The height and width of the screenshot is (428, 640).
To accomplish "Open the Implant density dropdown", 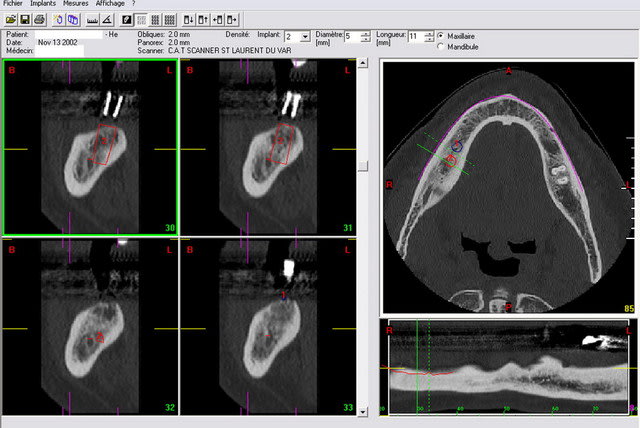I will pos(304,36).
